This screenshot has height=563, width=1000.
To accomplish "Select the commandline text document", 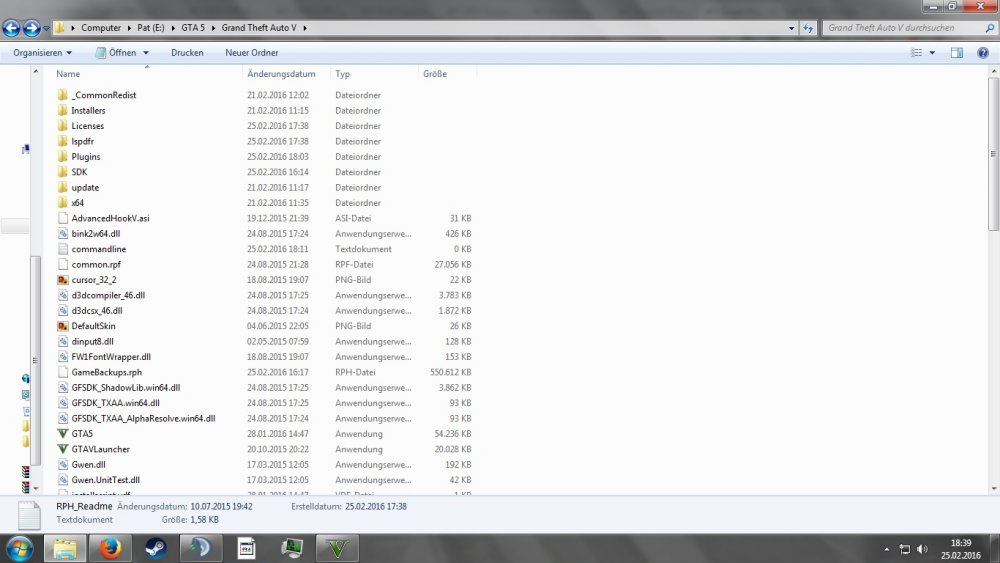I will [98, 249].
